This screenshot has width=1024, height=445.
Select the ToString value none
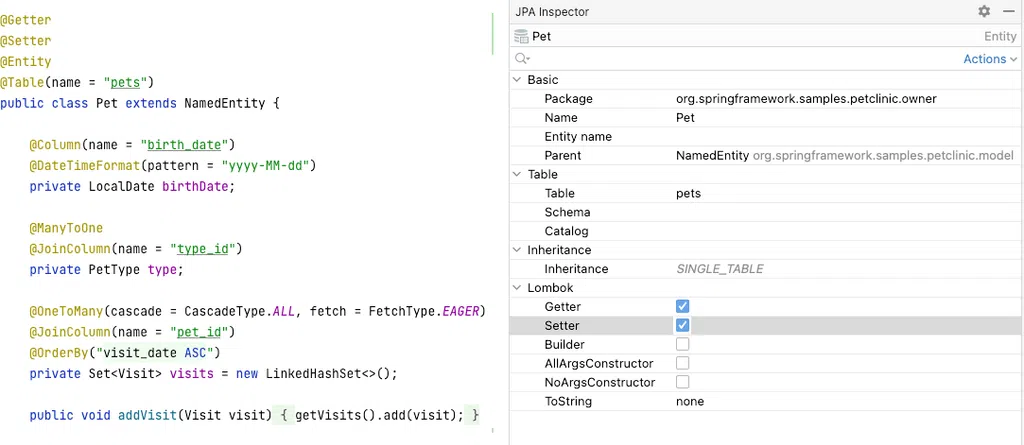690,401
